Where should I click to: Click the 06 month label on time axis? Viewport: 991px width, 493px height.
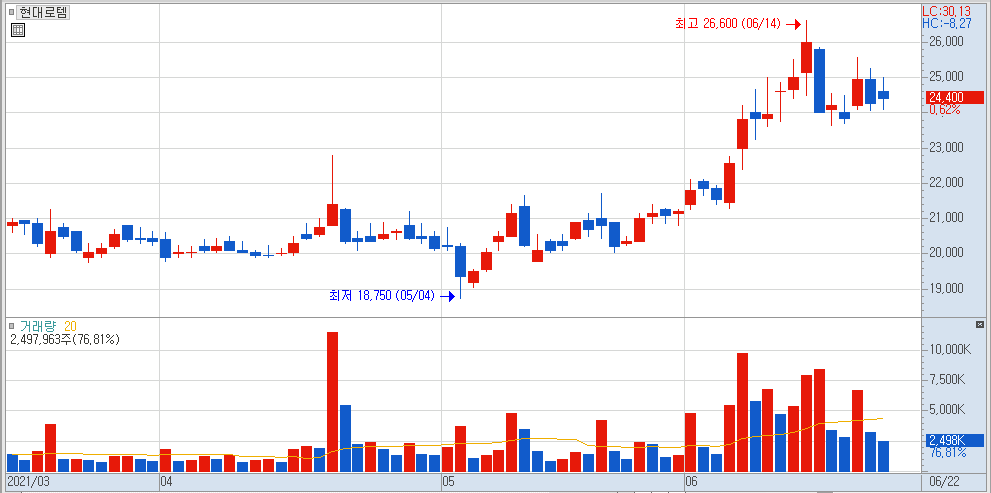click(x=691, y=482)
